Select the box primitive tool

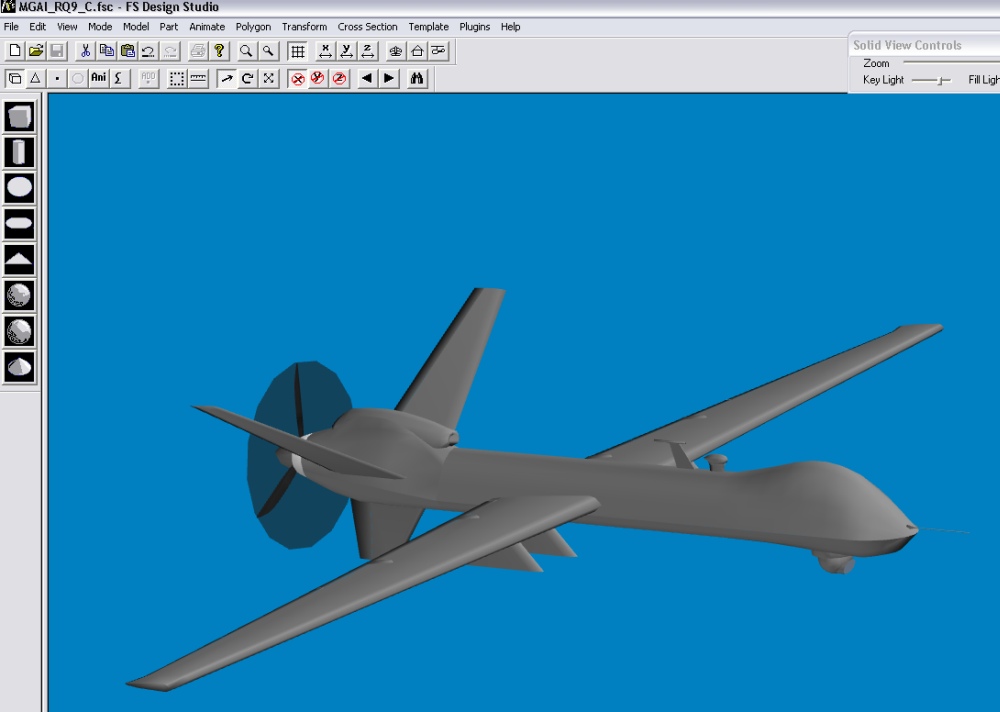(x=20, y=117)
